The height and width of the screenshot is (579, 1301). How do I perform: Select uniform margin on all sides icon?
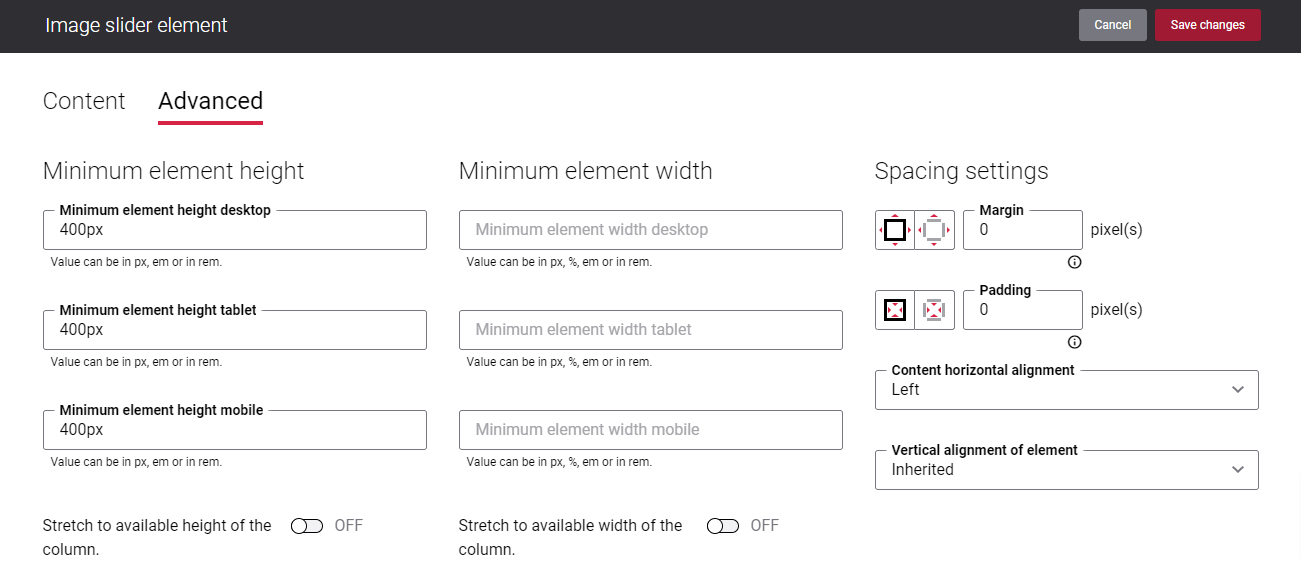click(895, 230)
